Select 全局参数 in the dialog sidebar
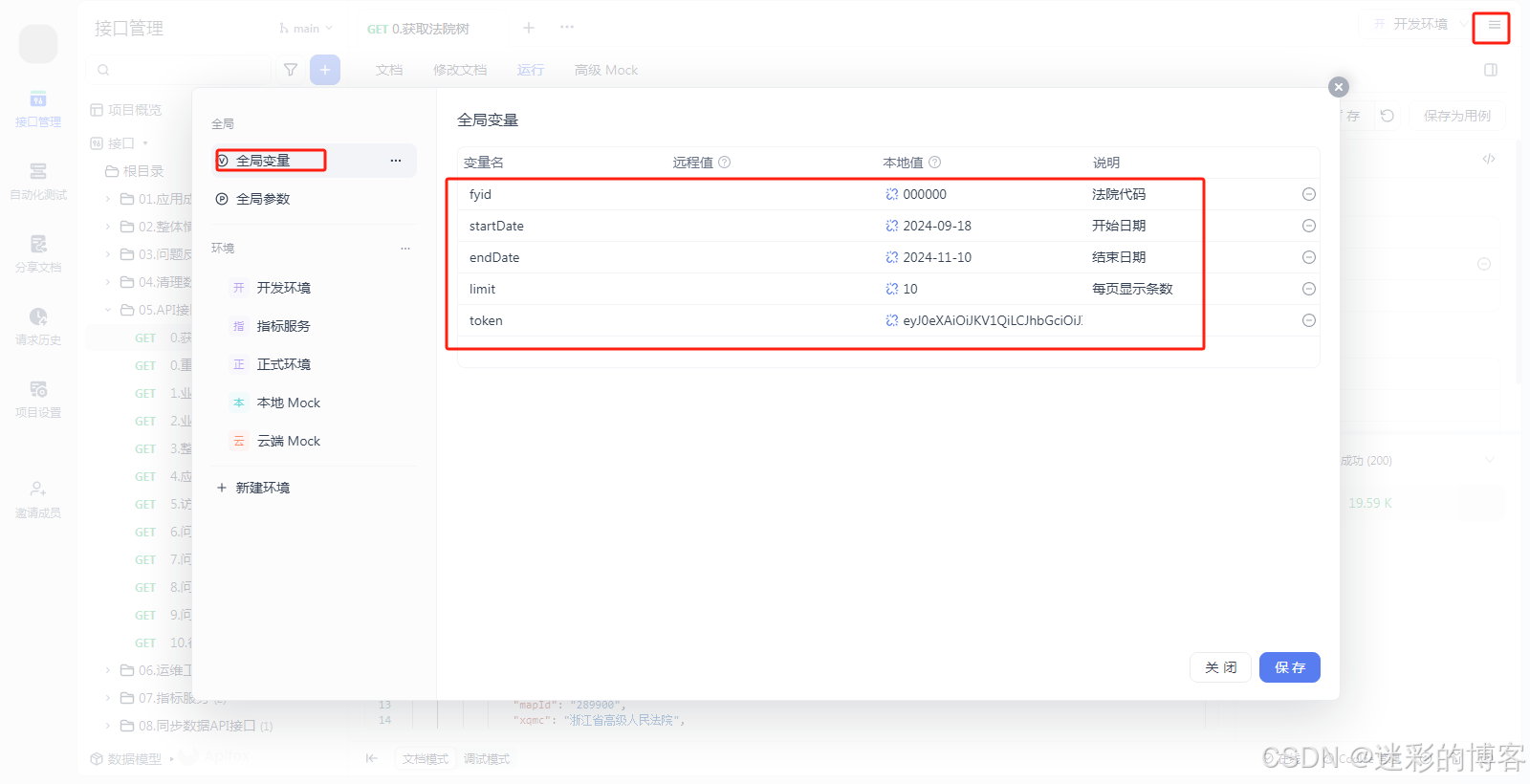The image size is (1530, 784). [314, 199]
